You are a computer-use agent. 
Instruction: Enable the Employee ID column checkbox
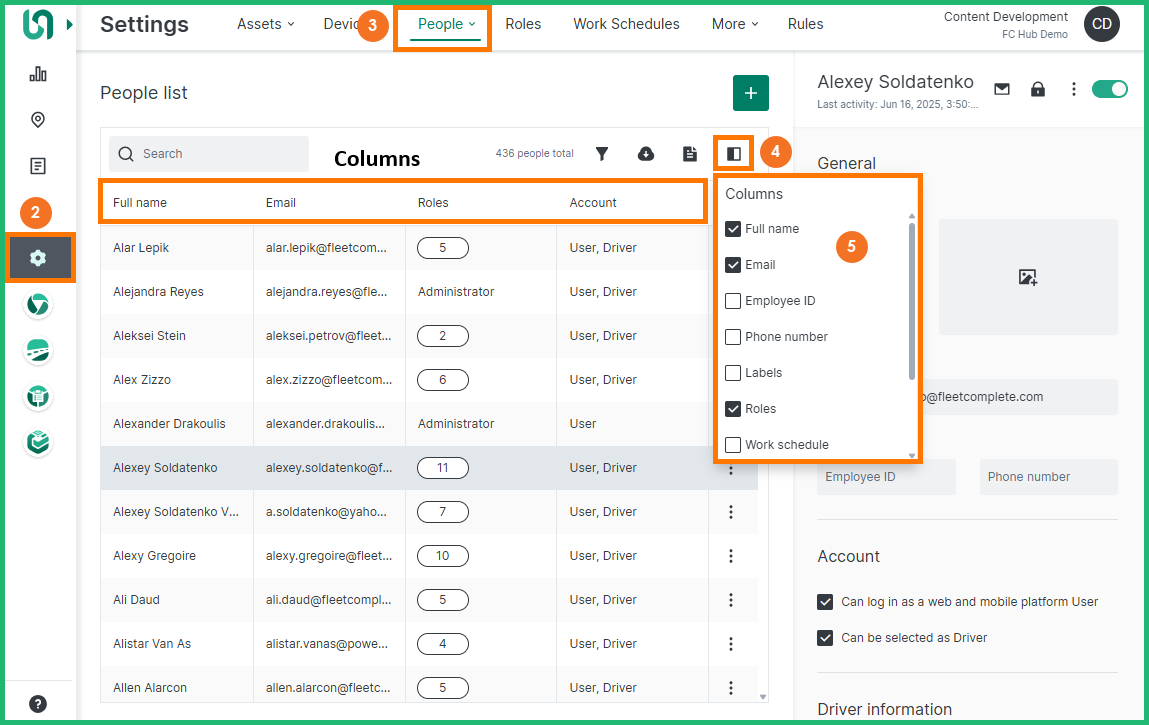[x=733, y=301]
